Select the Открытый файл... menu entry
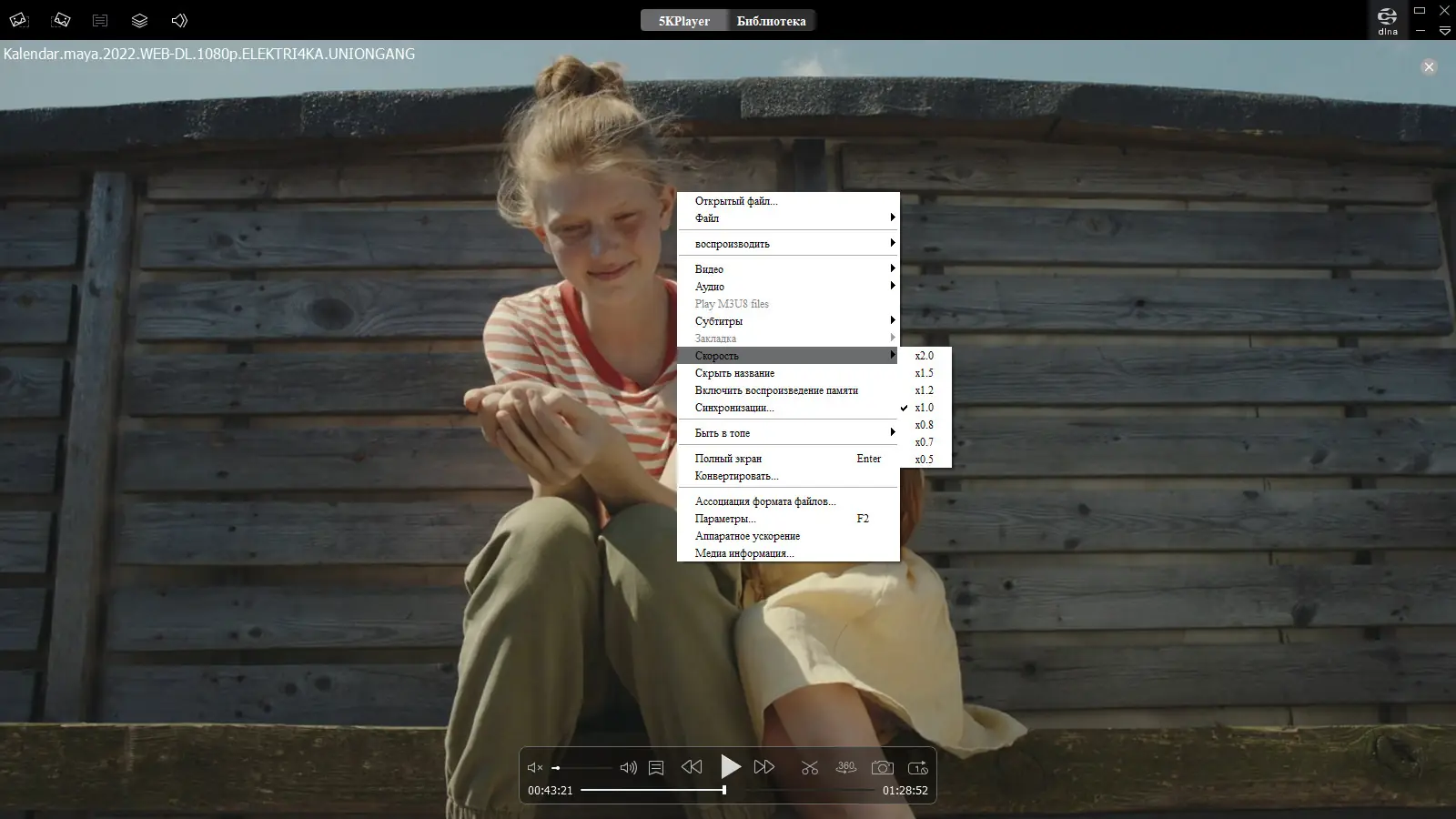Image resolution: width=1456 pixels, height=819 pixels. point(788,201)
